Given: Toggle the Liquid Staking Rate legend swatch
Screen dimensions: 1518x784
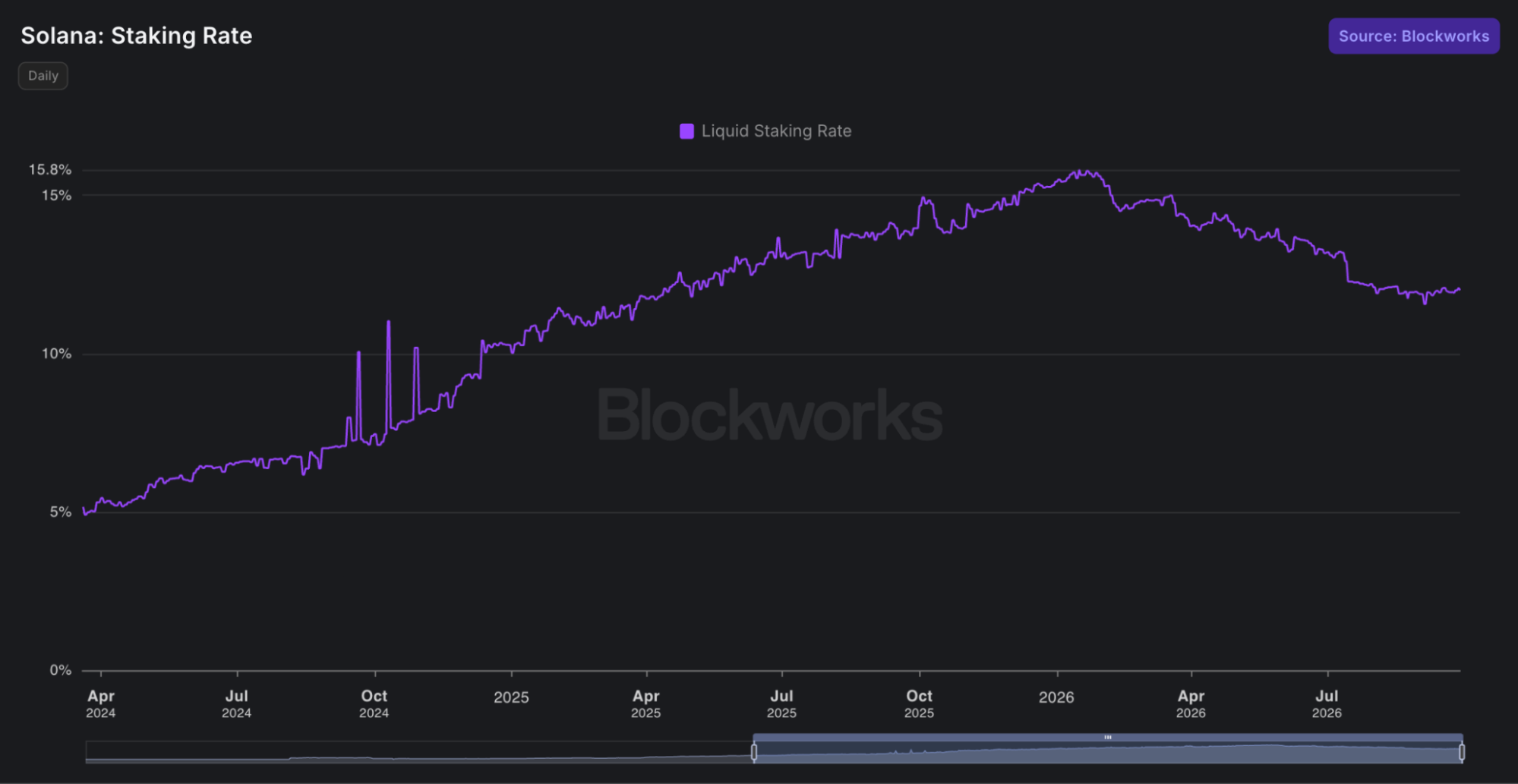Looking at the screenshot, I should click(686, 131).
